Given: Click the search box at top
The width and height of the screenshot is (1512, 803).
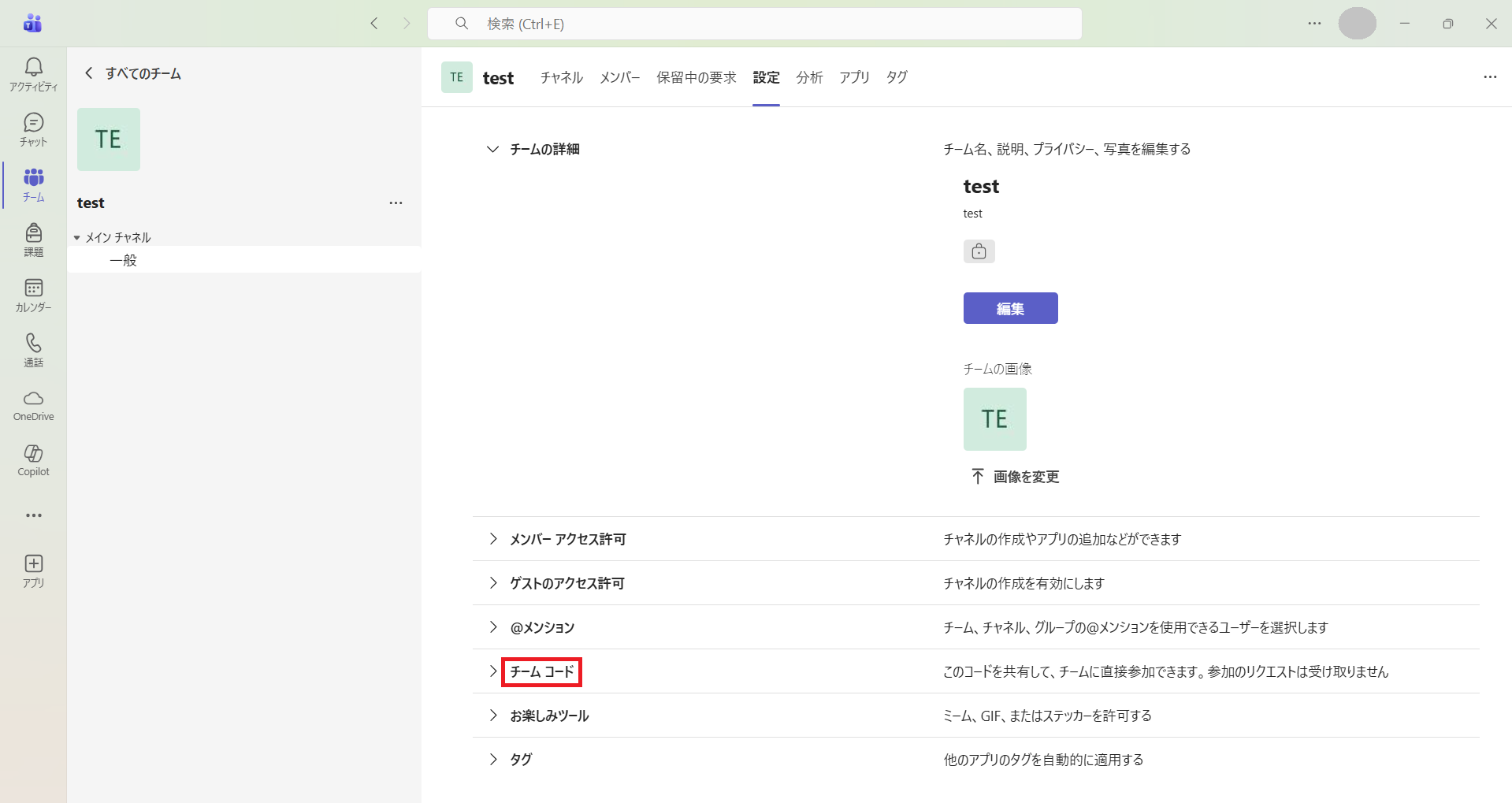Looking at the screenshot, I should tap(754, 24).
